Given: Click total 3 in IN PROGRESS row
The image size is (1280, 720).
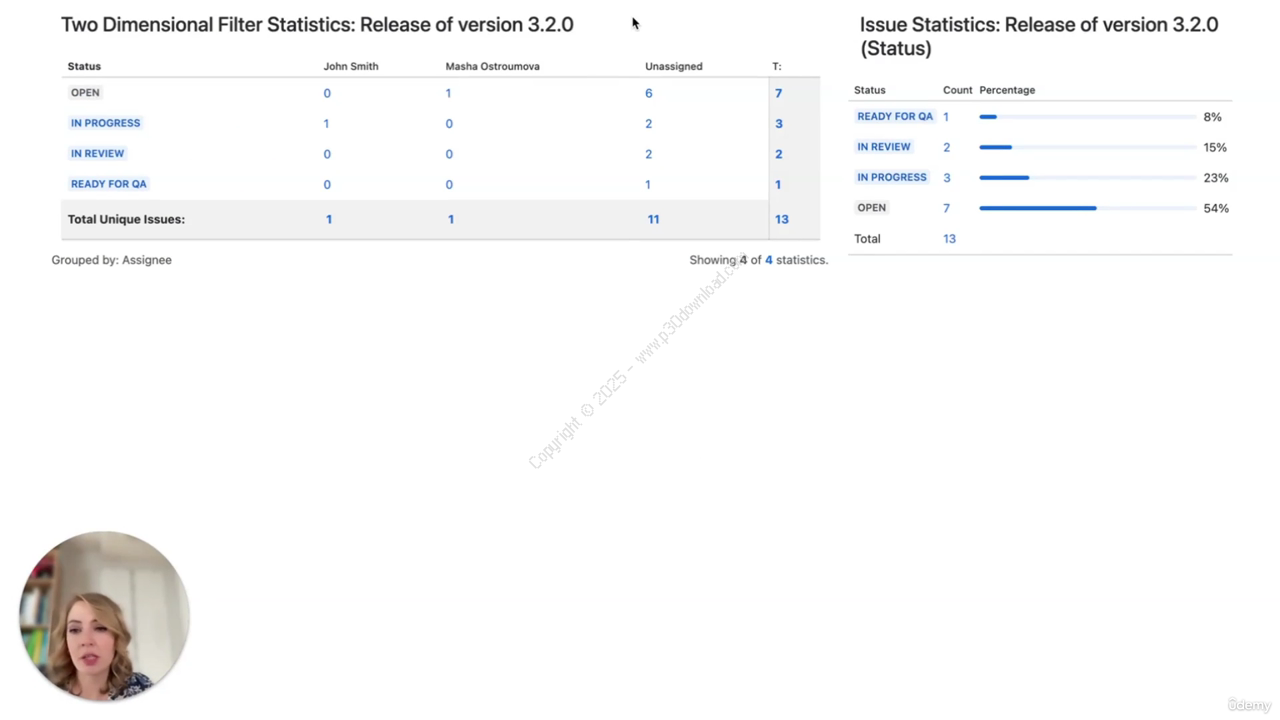Looking at the screenshot, I should [779, 124].
